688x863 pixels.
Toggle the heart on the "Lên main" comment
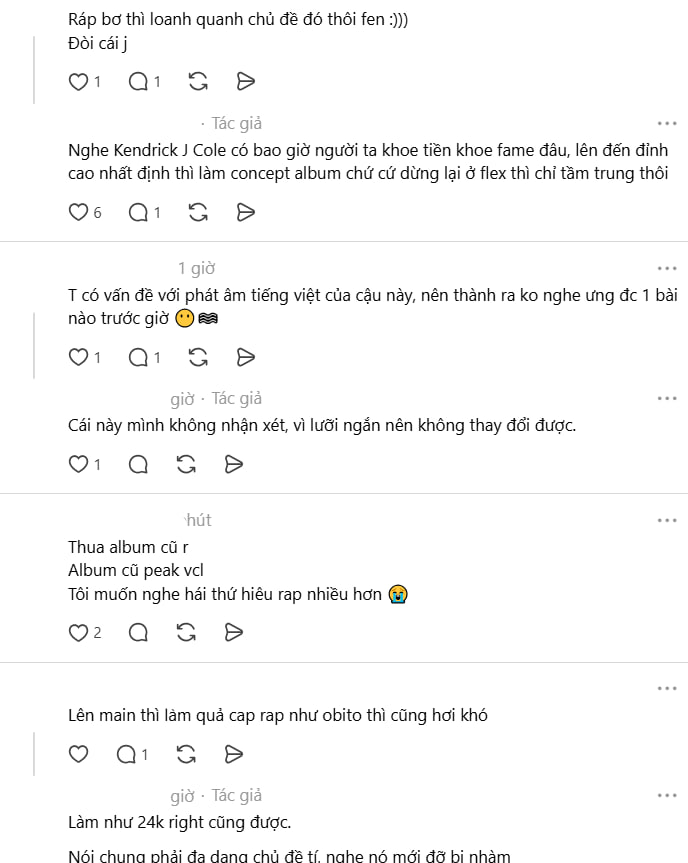point(78,754)
